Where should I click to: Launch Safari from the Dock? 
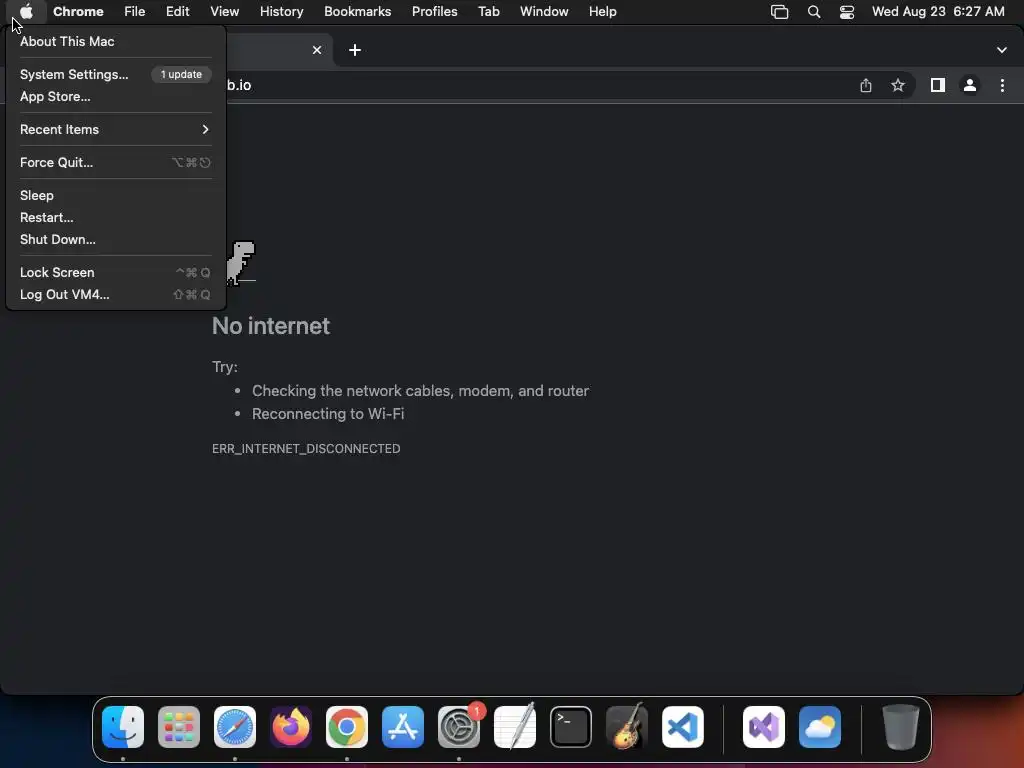[x=235, y=727]
